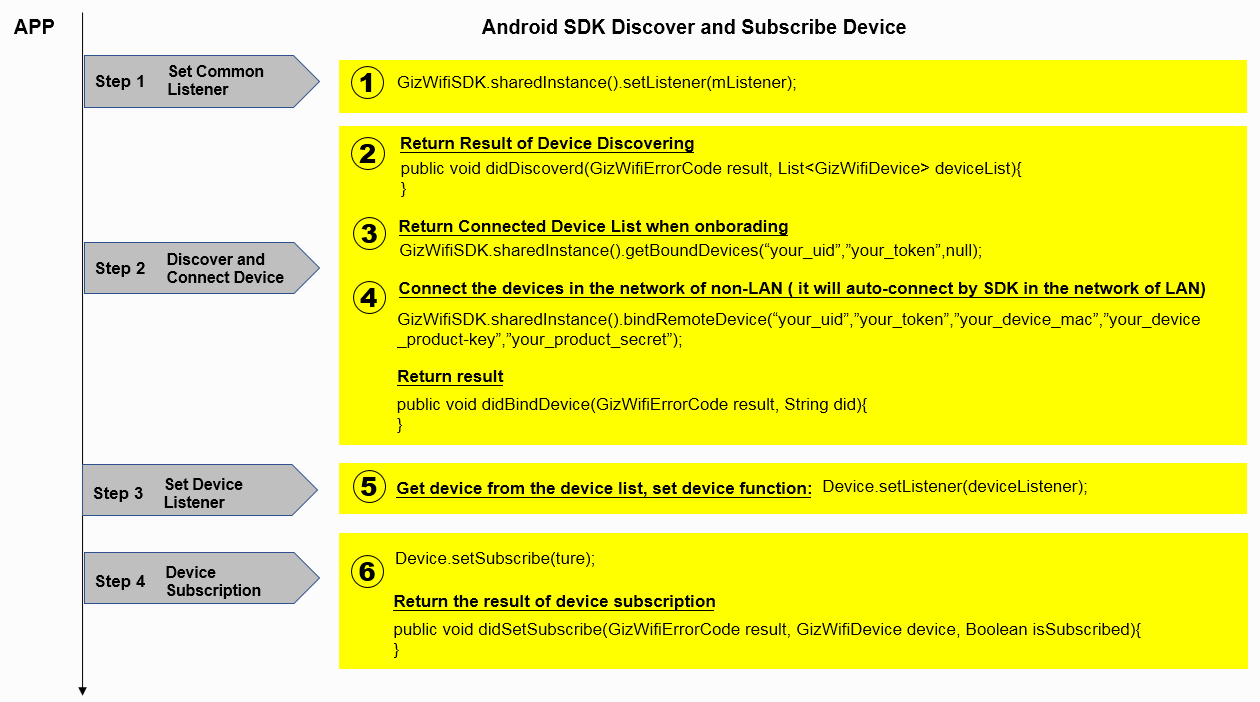Image resolution: width=1260 pixels, height=702 pixels.
Task: Click the circled number 1 icon
Action: click(367, 84)
